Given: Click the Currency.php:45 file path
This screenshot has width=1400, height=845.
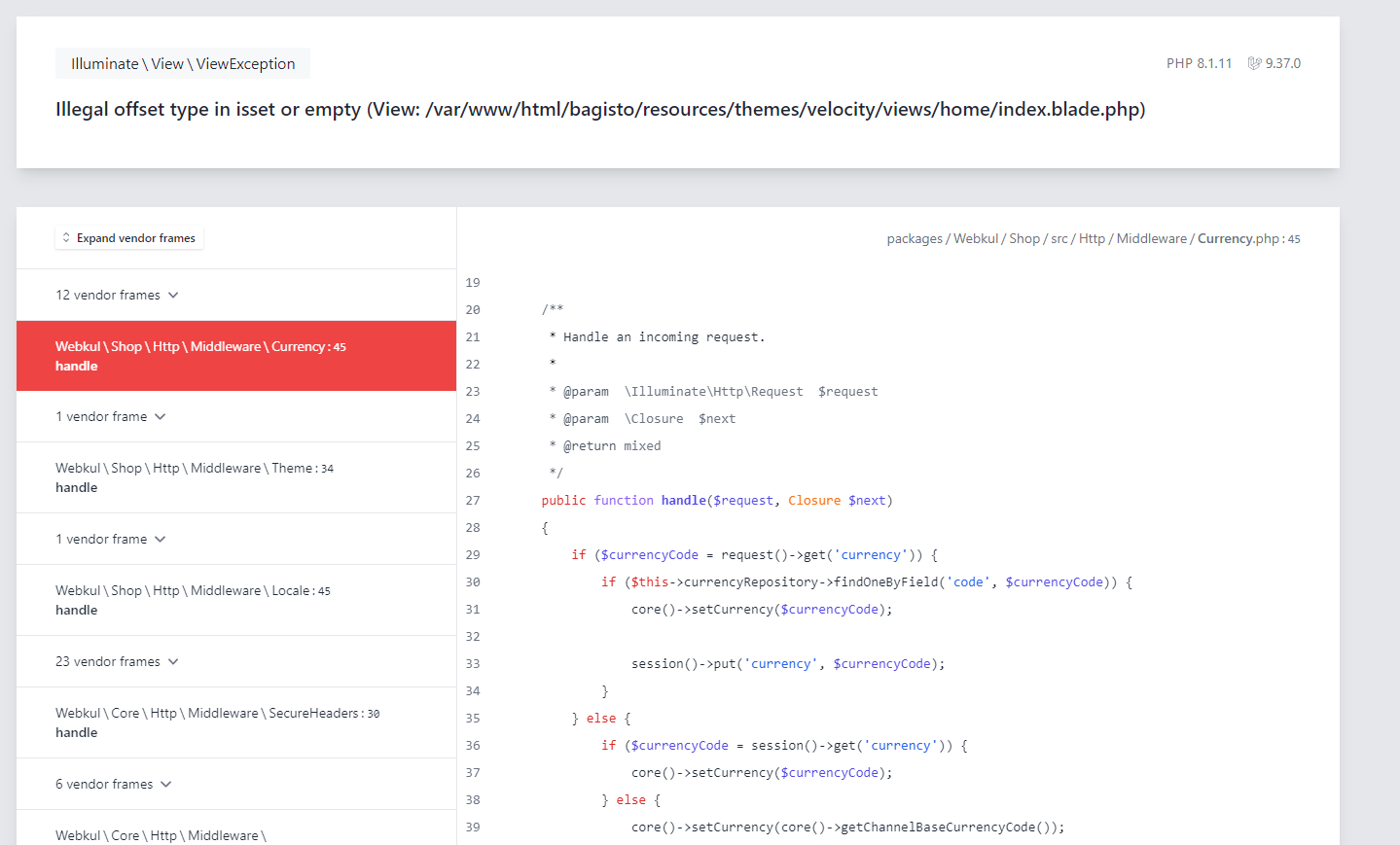Looking at the screenshot, I should click(x=1094, y=238).
